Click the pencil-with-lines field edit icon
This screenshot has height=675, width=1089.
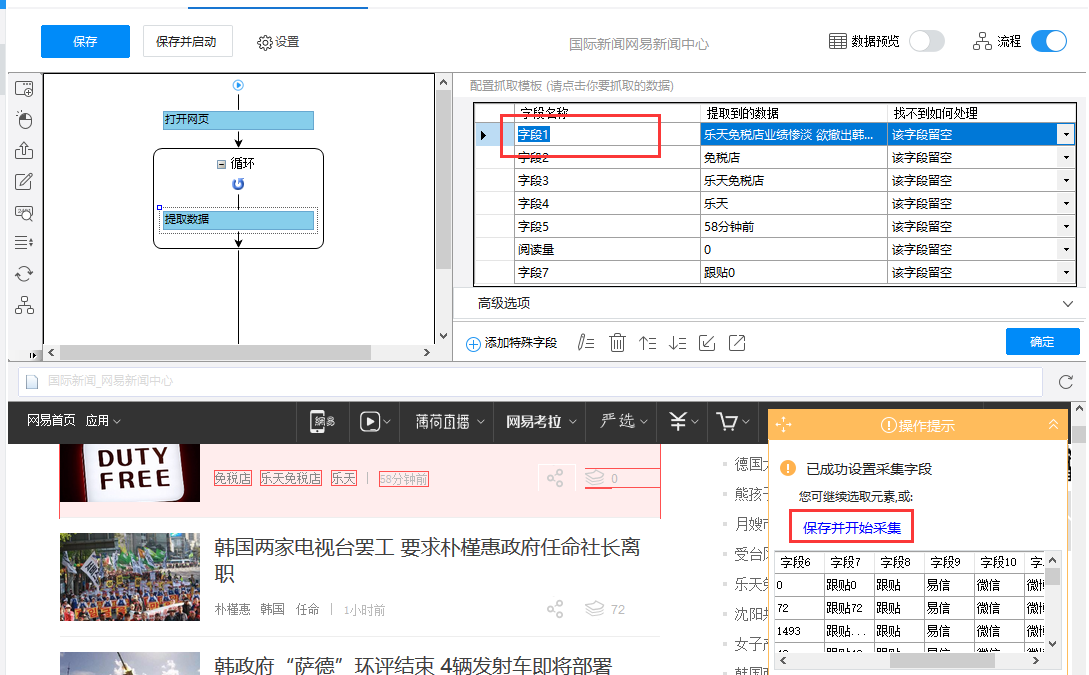pos(586,342)
